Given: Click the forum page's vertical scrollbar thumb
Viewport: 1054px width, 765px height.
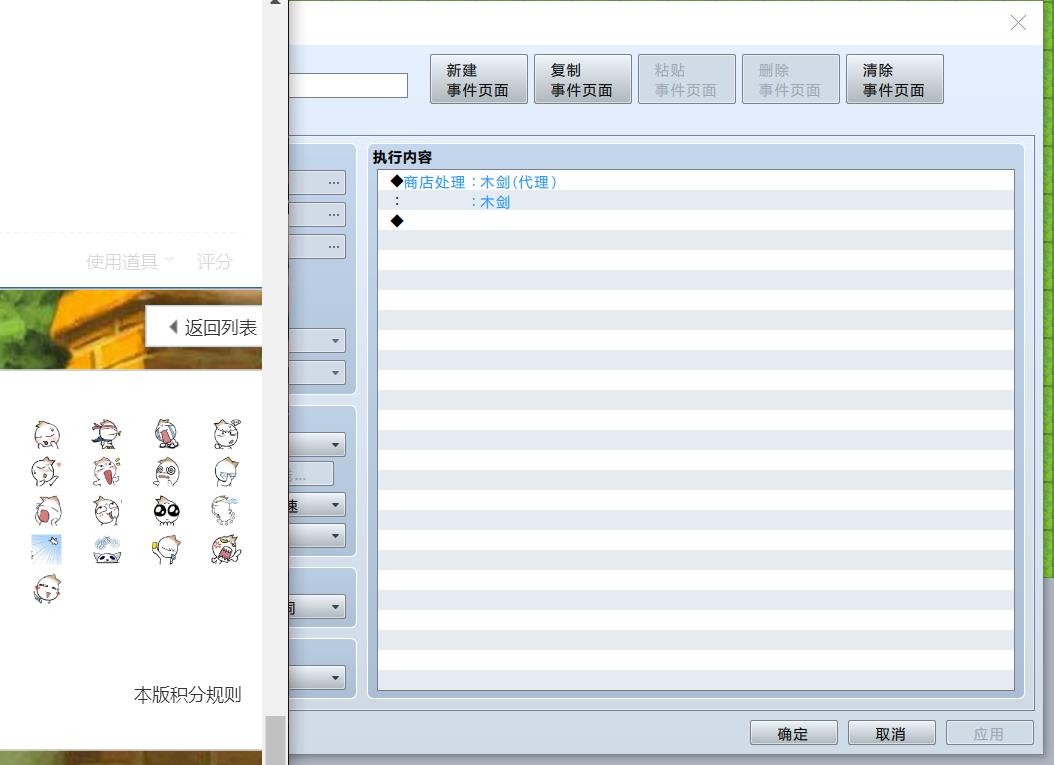Looking at the screenshot, I should point(276,740).
